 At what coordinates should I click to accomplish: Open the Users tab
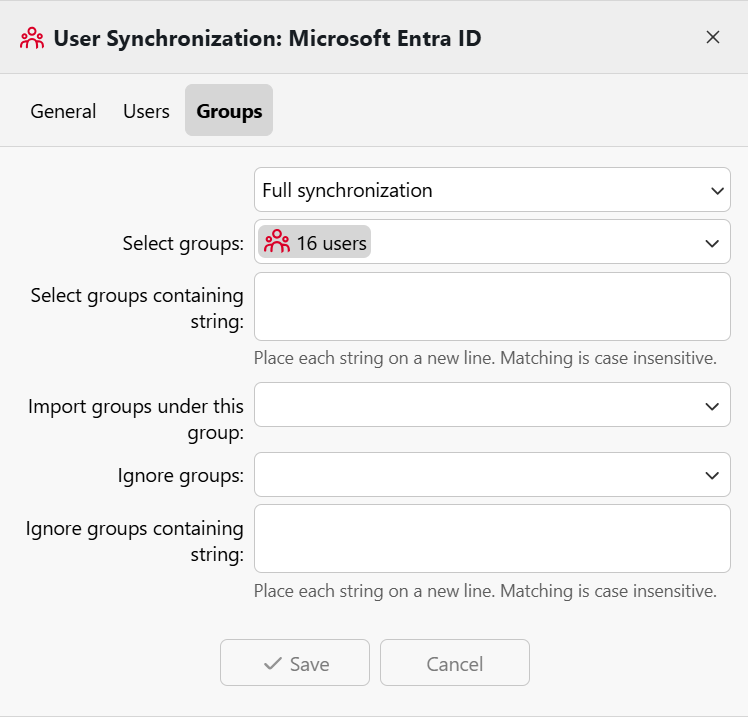pyautogui.click(x=146, y=111)
